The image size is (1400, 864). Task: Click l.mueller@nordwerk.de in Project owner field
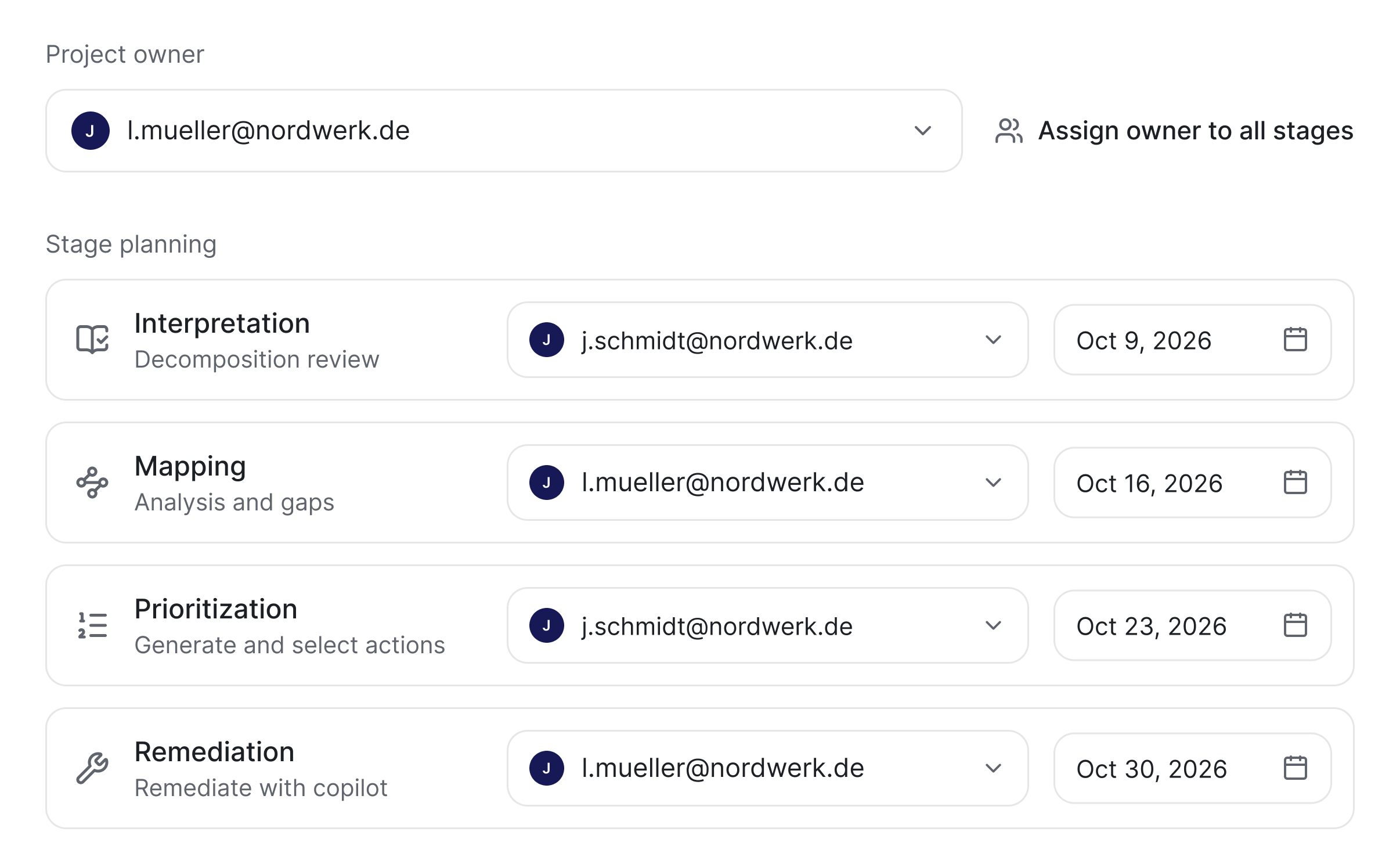point(269,131)
